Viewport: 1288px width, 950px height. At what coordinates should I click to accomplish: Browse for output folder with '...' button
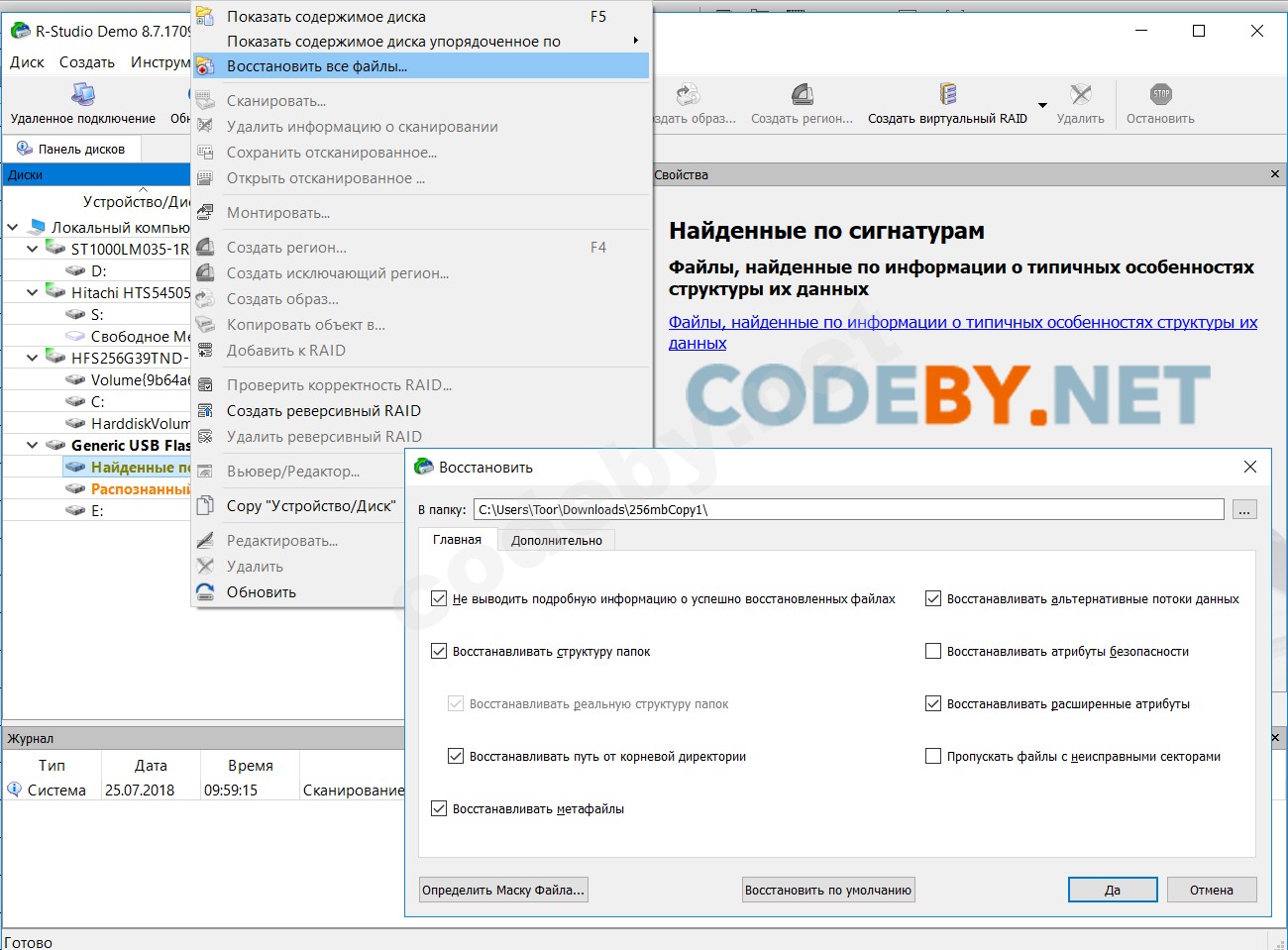[x=1244, y=509]
